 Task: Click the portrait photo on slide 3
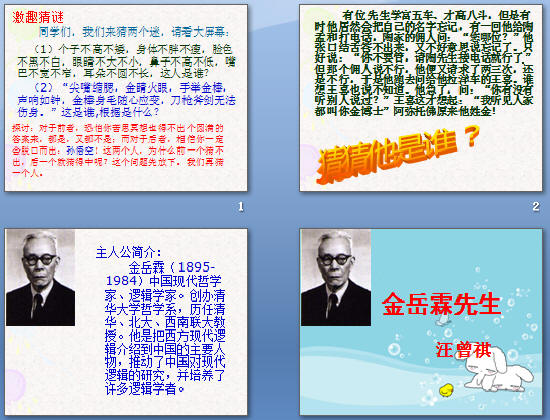[40, 278]
